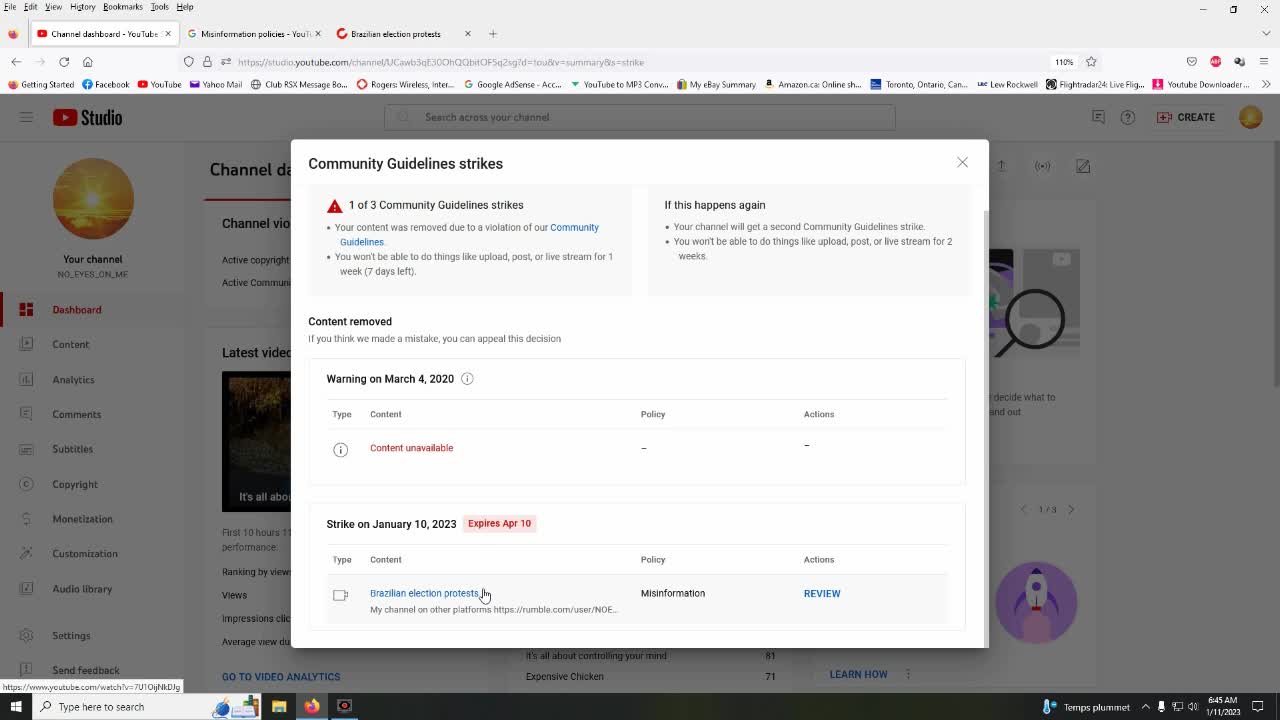Open the account avatar menu

(1250, 117)
